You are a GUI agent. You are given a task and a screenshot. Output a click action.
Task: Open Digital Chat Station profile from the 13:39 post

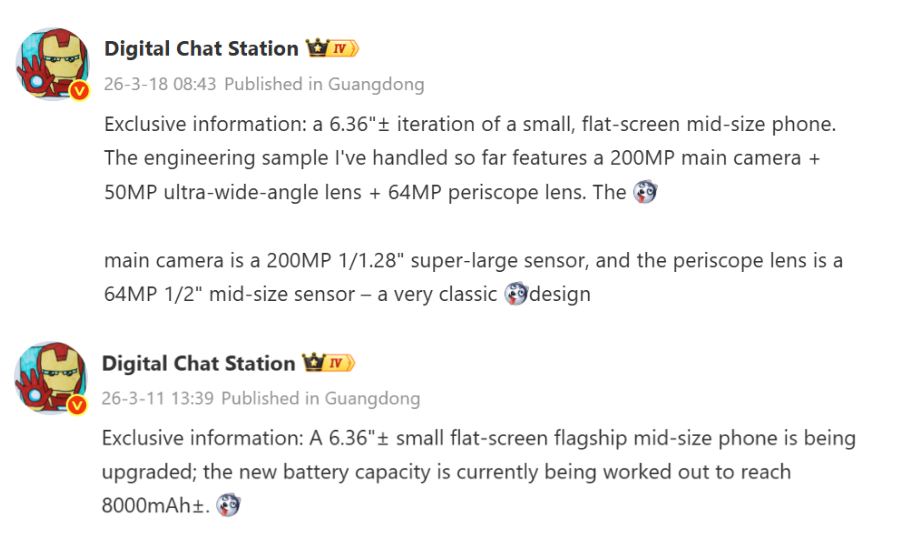point(199,363)
